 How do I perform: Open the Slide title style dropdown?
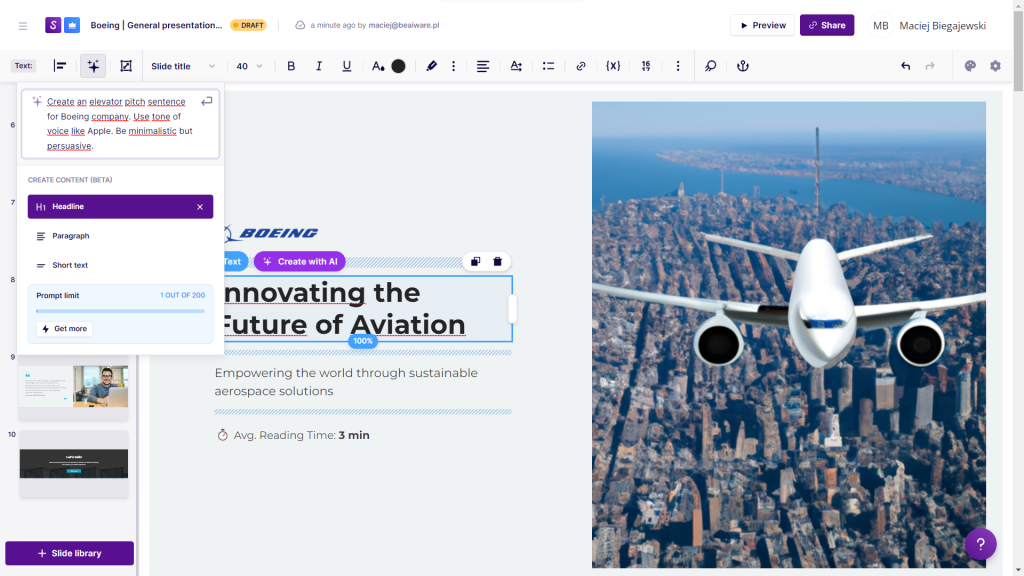point(183,66)
